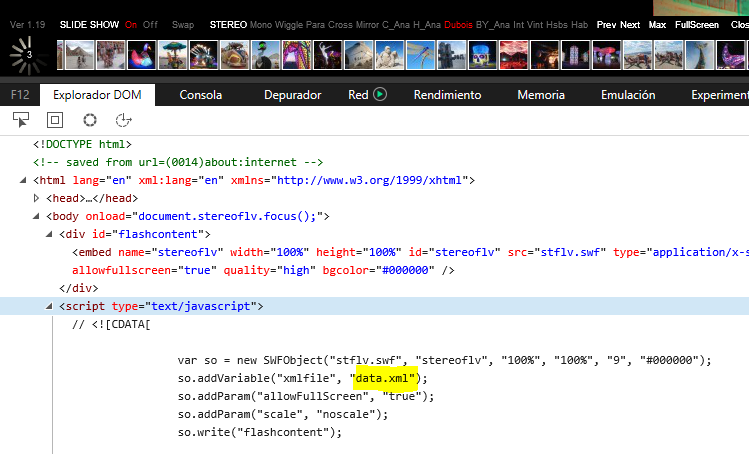Select Dubois anaglyph mode
749x454 pixels.
pos(458,25)
